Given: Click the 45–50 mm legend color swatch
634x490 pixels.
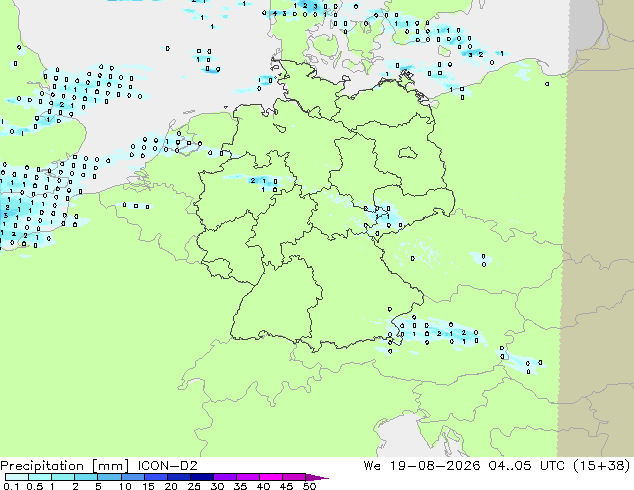Looking at the screenshot, I should [x=294, y=477].
